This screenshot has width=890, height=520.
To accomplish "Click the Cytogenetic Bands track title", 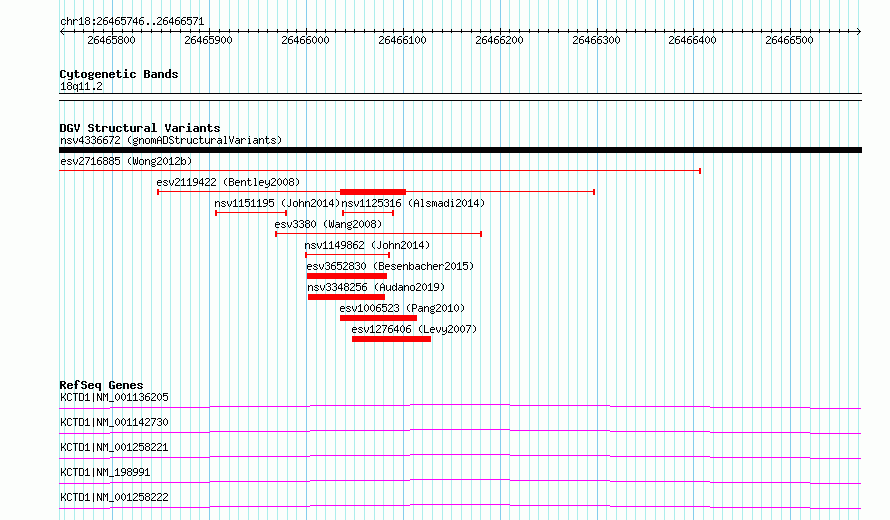I will click(119, 74).
